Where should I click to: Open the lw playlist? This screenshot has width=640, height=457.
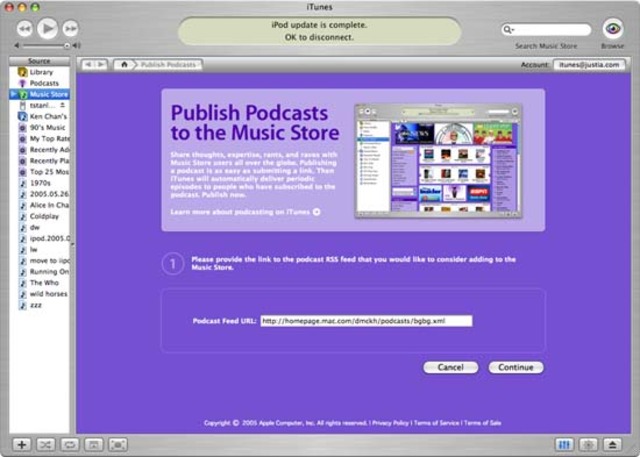(40, 249)
